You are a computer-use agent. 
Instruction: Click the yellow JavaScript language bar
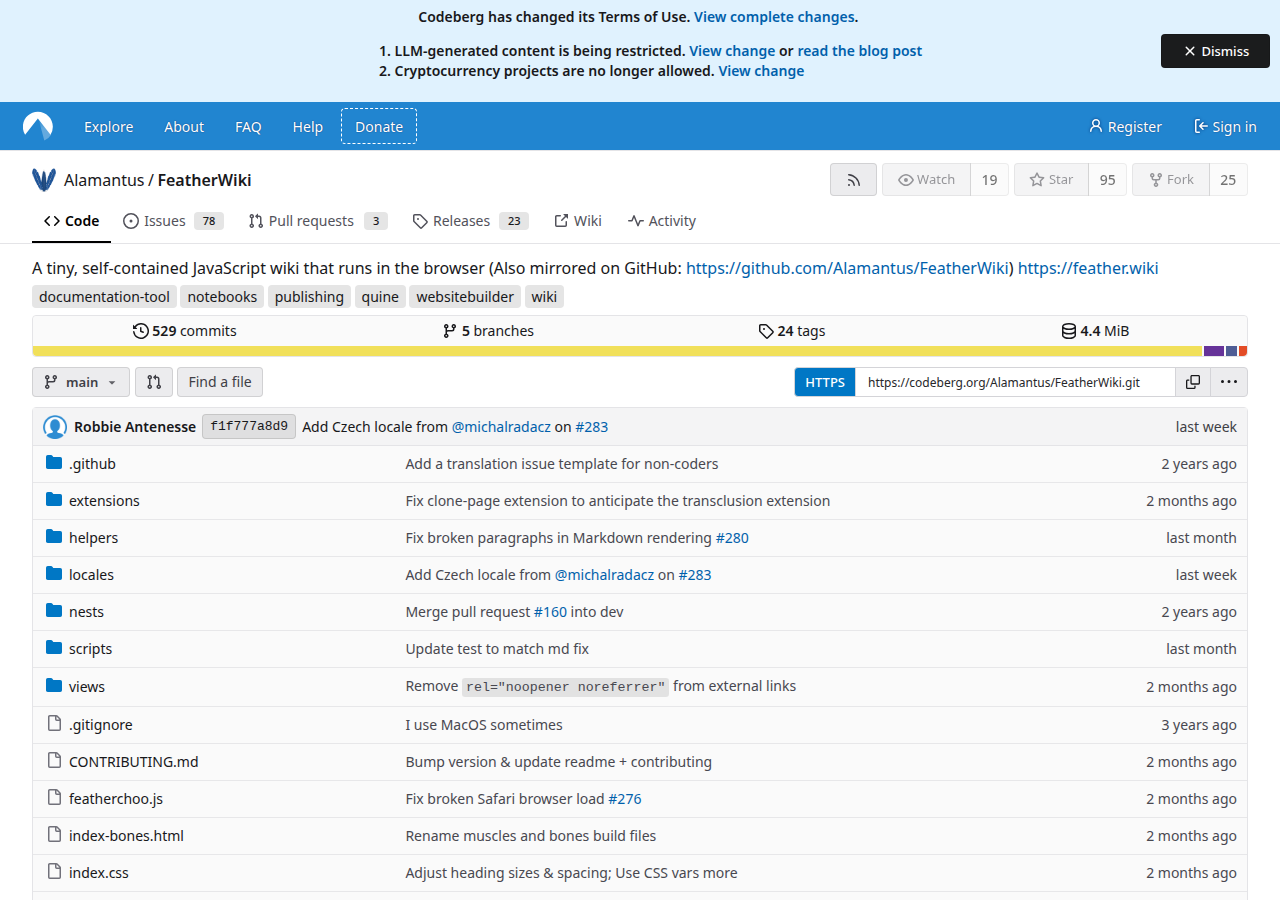click(x=617, y=351)
